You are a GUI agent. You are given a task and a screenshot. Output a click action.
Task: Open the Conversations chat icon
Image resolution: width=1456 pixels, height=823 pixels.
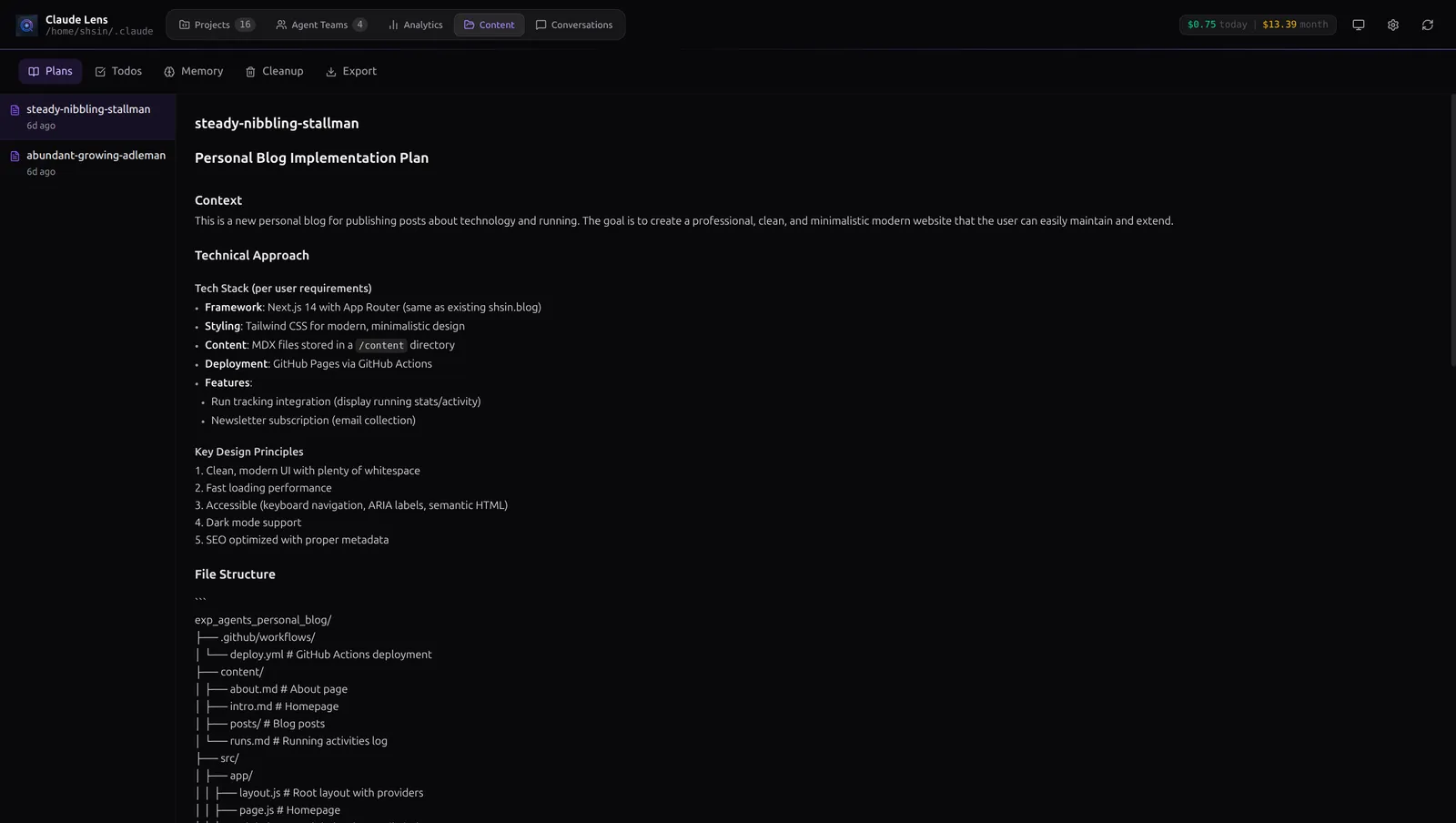[540, 25]
